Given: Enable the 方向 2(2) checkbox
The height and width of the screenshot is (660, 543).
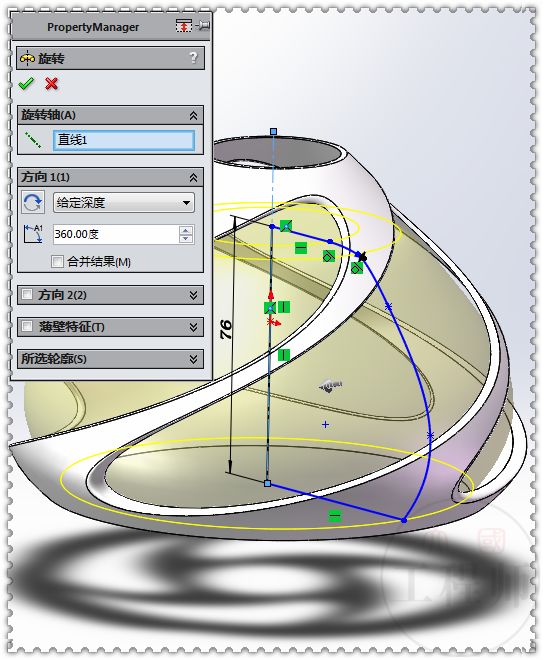Looking at the screenshot, I should click(x=27, y=294).
